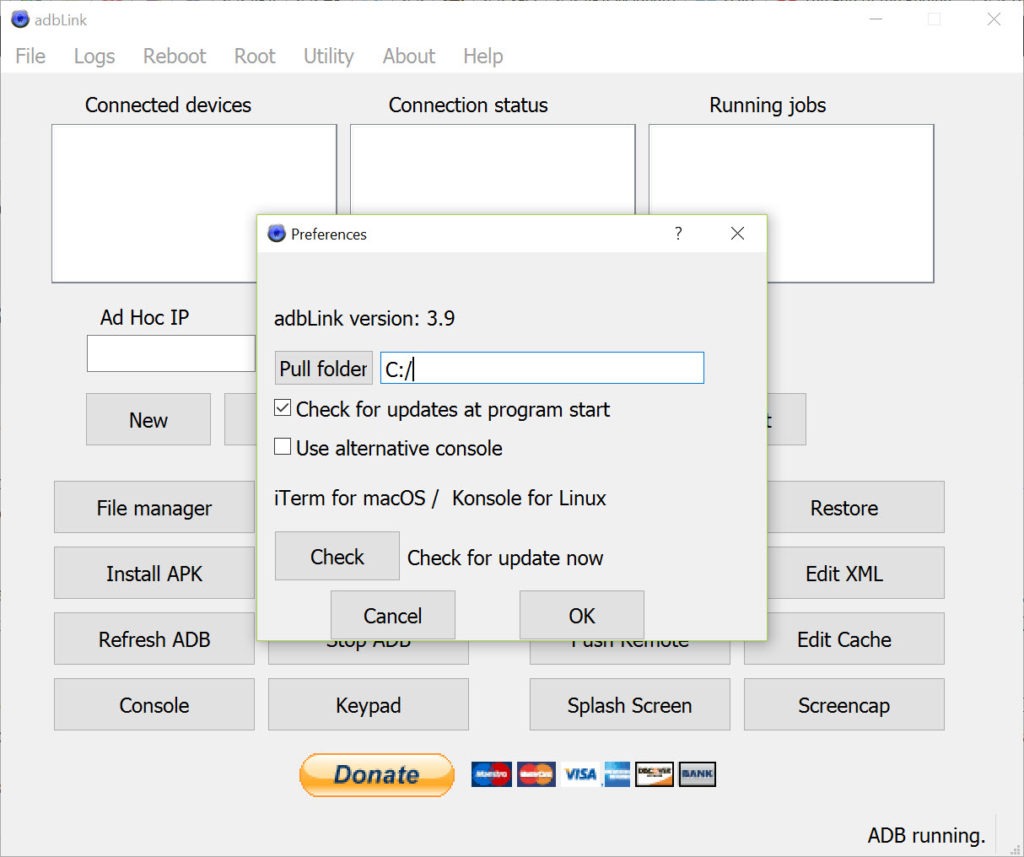This screenshot has width=1024, height=857.
Task: Confirm Preferences with OK
Action: coord(582,615)
